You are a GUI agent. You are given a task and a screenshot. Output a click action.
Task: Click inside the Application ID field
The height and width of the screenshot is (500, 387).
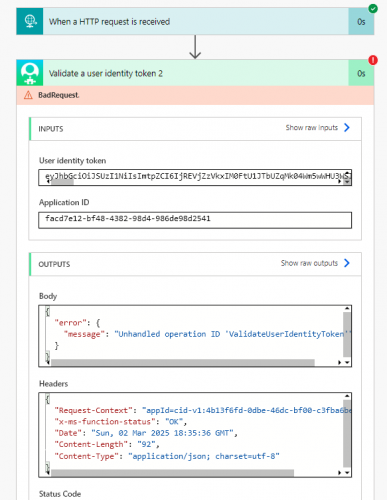point(195,220)
